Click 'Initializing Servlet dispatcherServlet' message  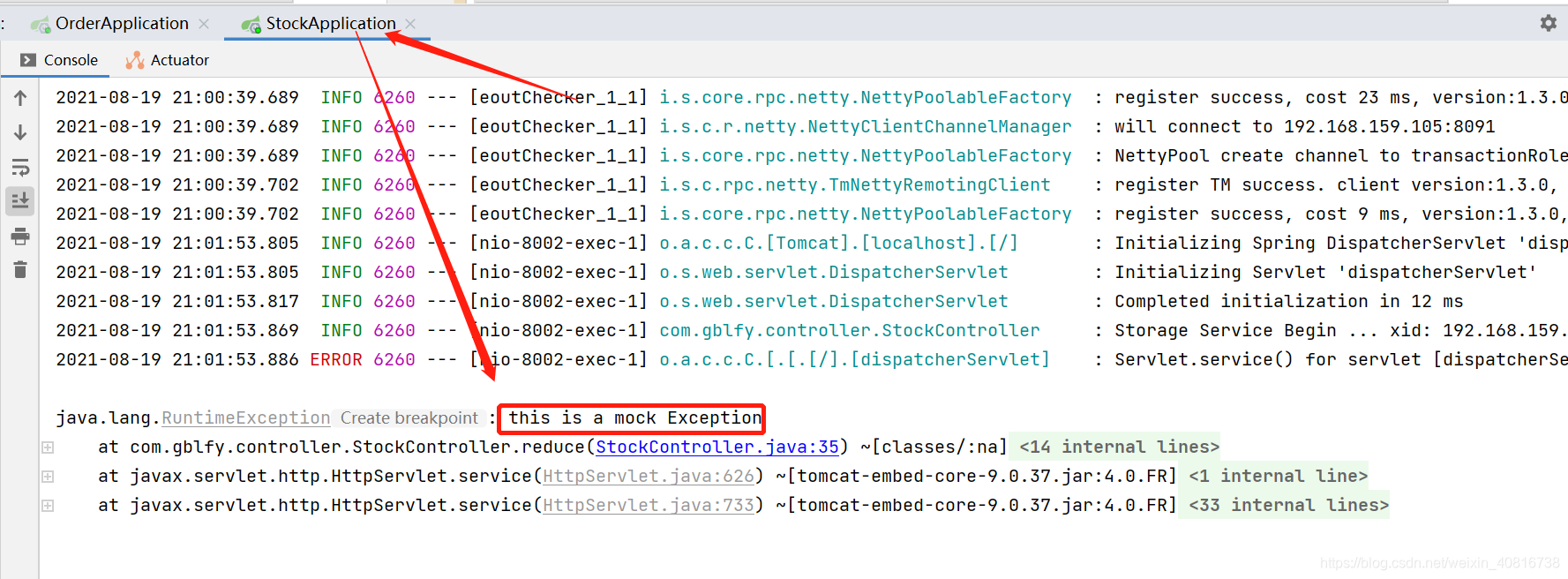1325,272
